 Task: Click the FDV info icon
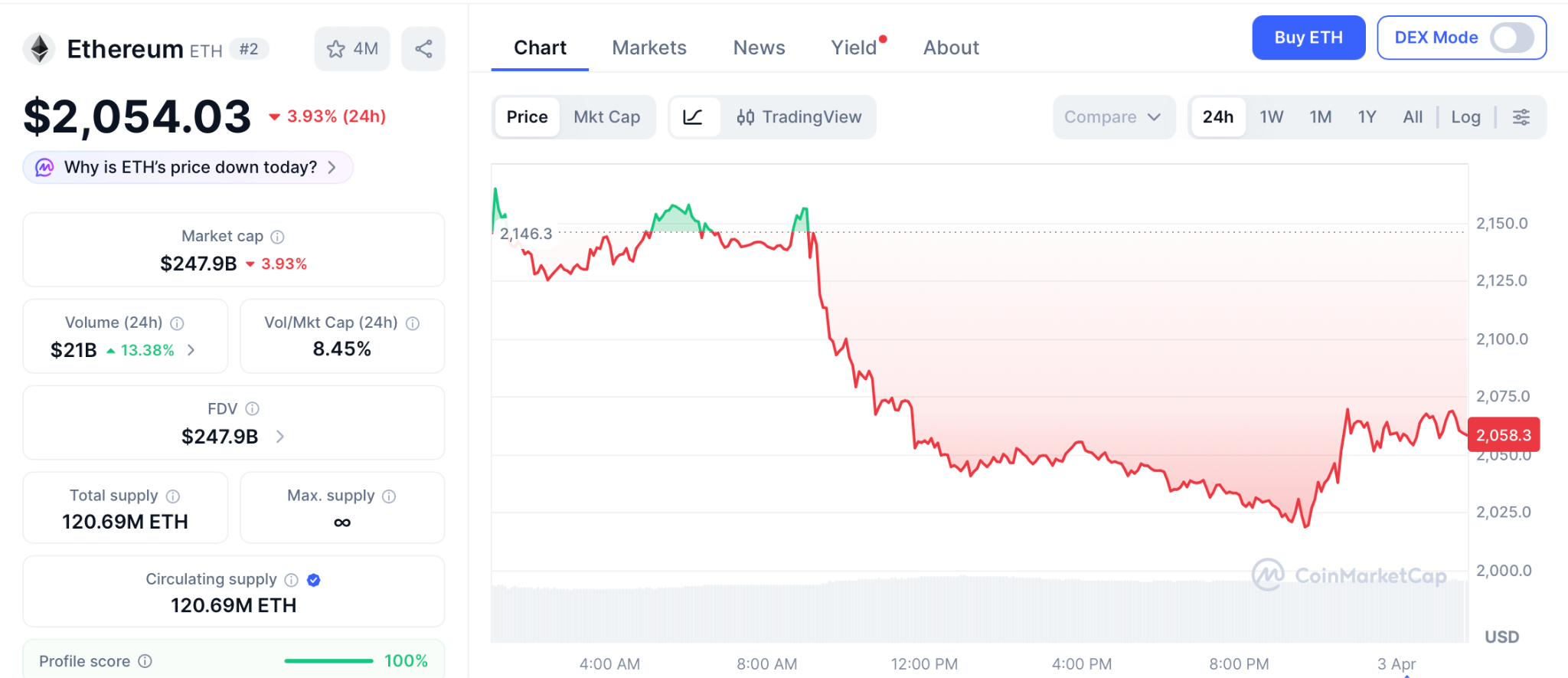pyautogui.click(x=253, y=409)
